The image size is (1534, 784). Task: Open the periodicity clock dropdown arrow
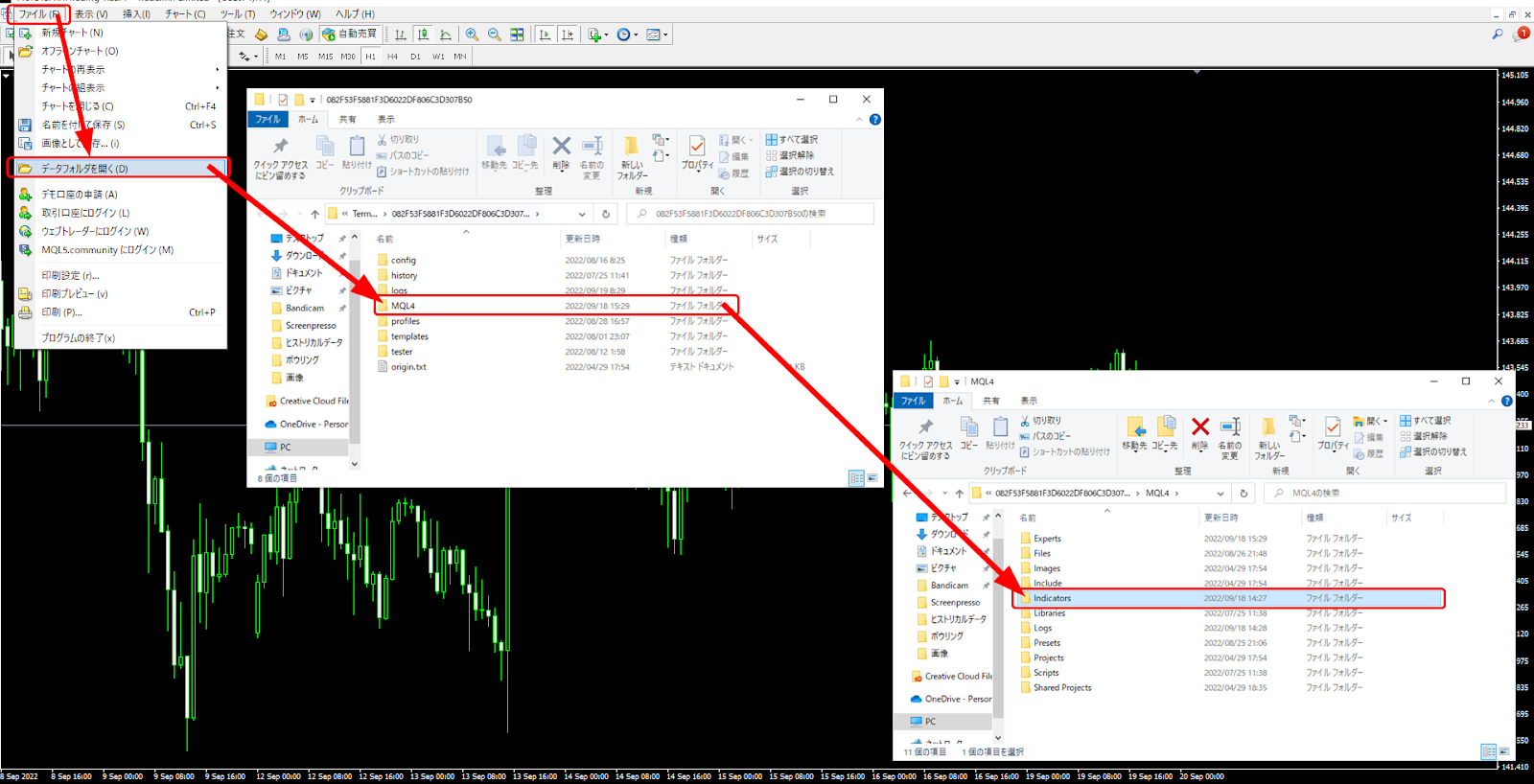tap(636, 35)
